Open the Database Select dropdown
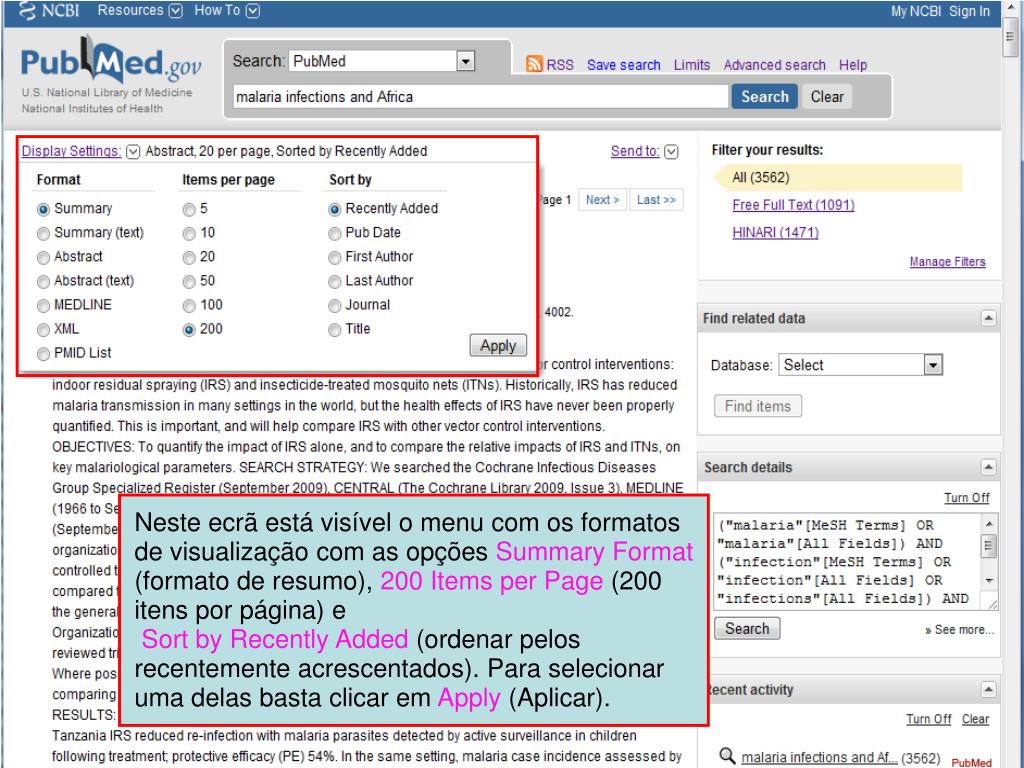This screenshot has height=768, width=1024. click(861, 365)
